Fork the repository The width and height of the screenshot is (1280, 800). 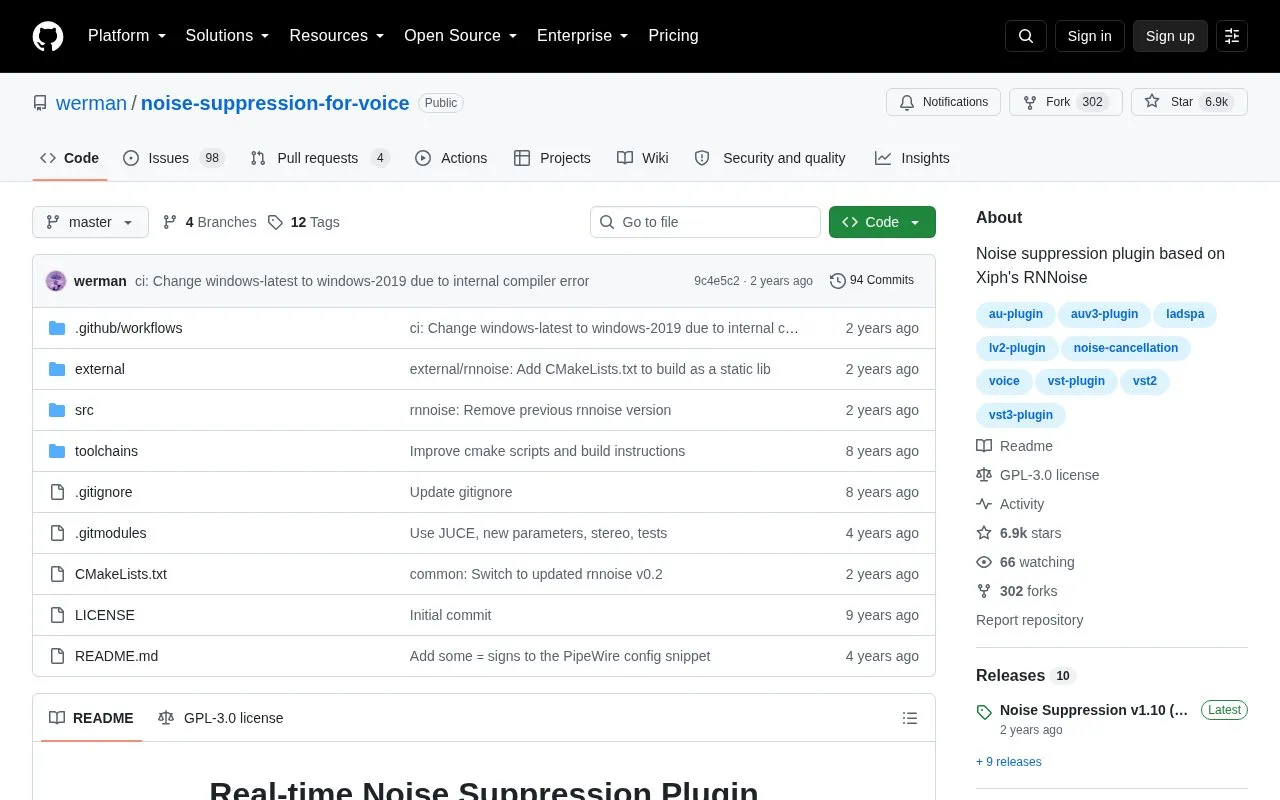click(x=1065, y=102)
